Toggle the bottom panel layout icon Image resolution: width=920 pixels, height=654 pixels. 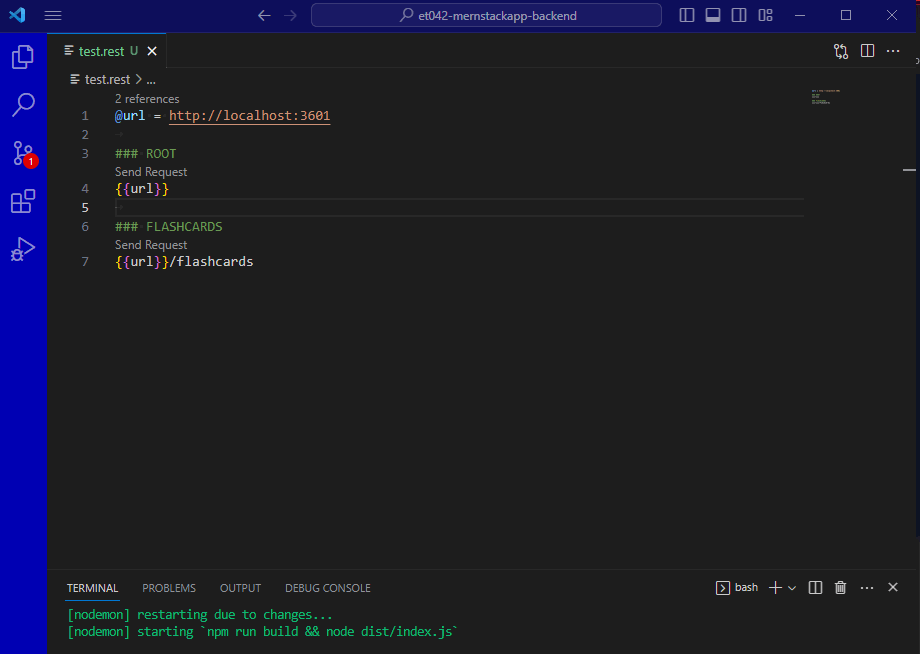coord(713,15)
